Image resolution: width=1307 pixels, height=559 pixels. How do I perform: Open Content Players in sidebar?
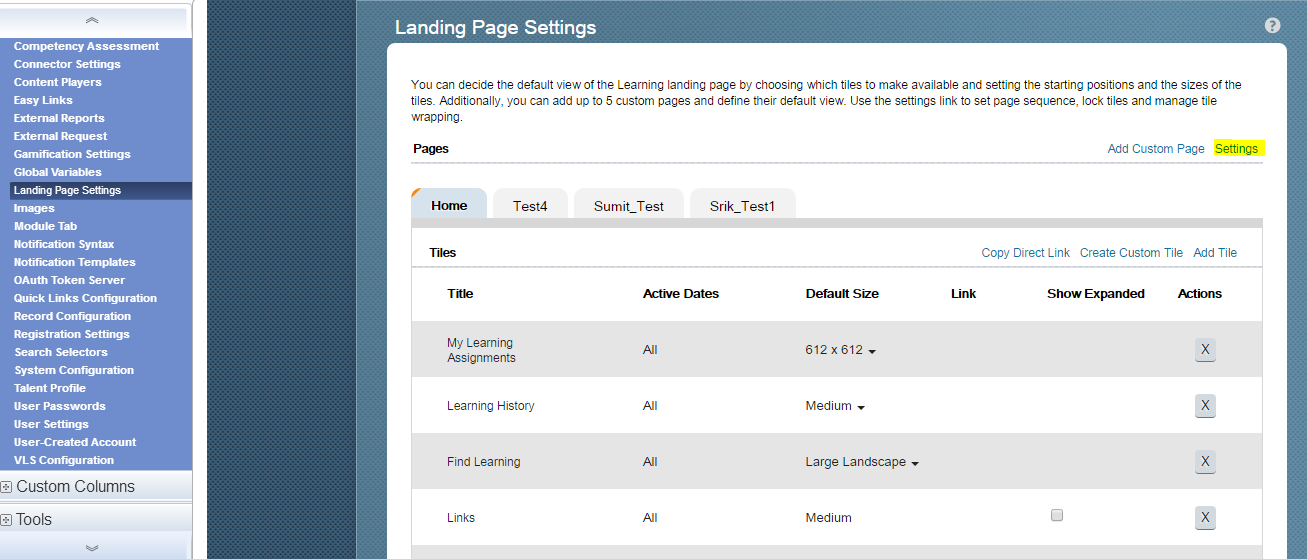[x=57, y=82]
